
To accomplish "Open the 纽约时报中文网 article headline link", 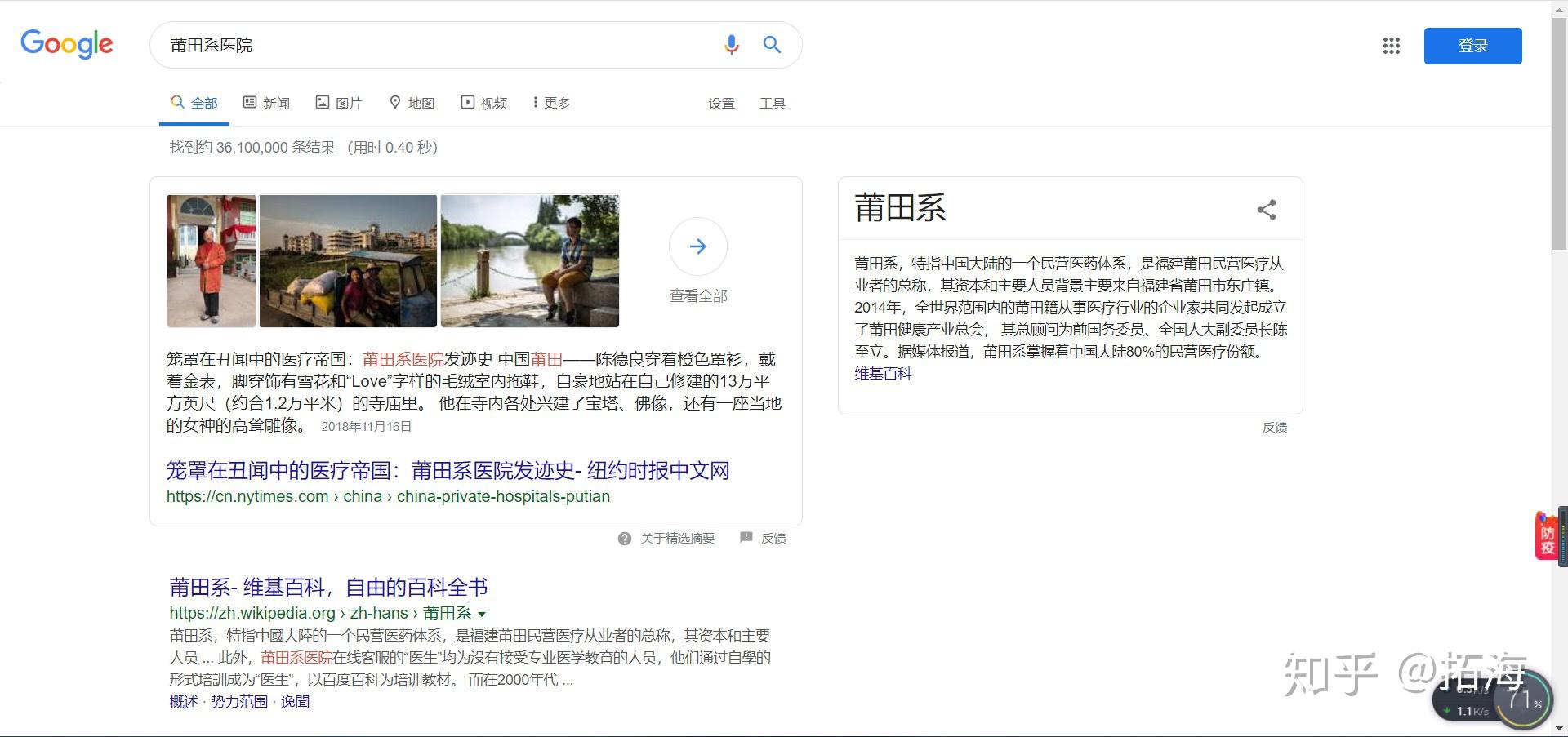I will click(448, 471).
